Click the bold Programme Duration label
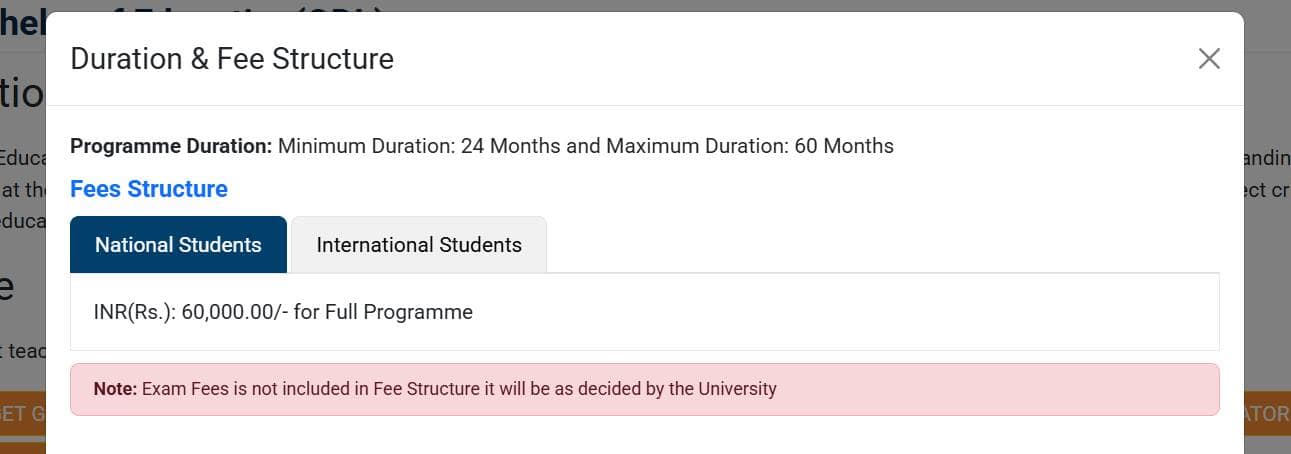This screenshot has height=454, width=1291. (x=171, y=146)
